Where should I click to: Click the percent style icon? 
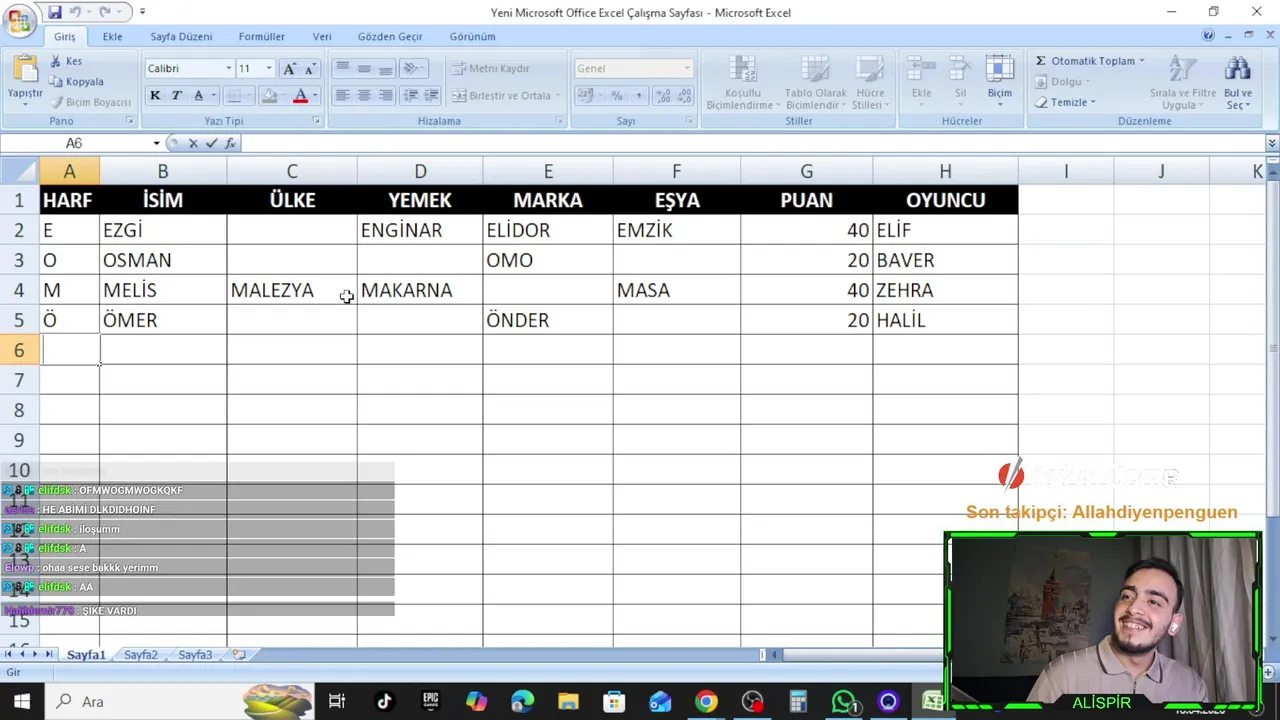616,95
